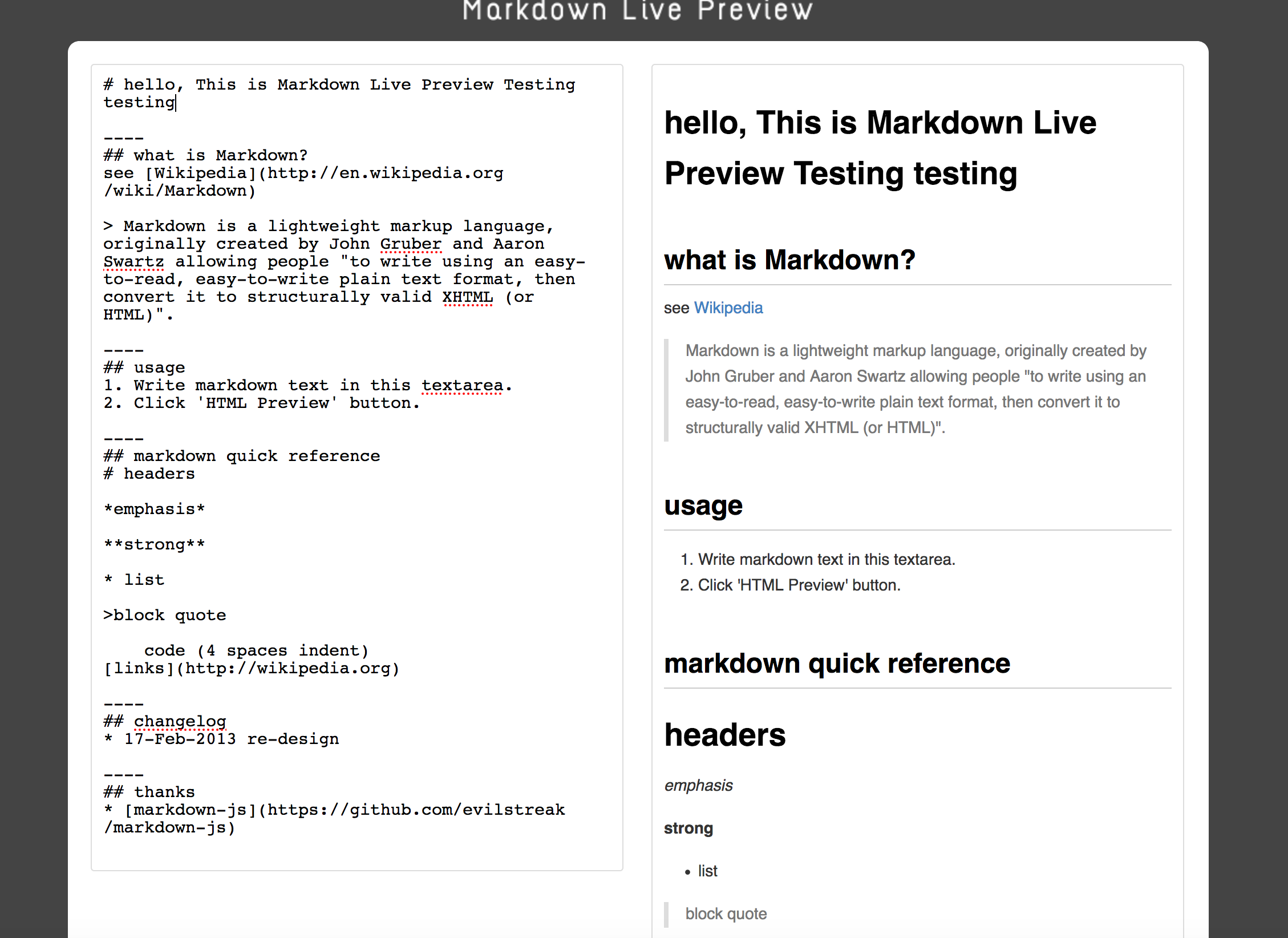
Task: Click the large 'headers' heading in preview
Action: coord(724,735)
